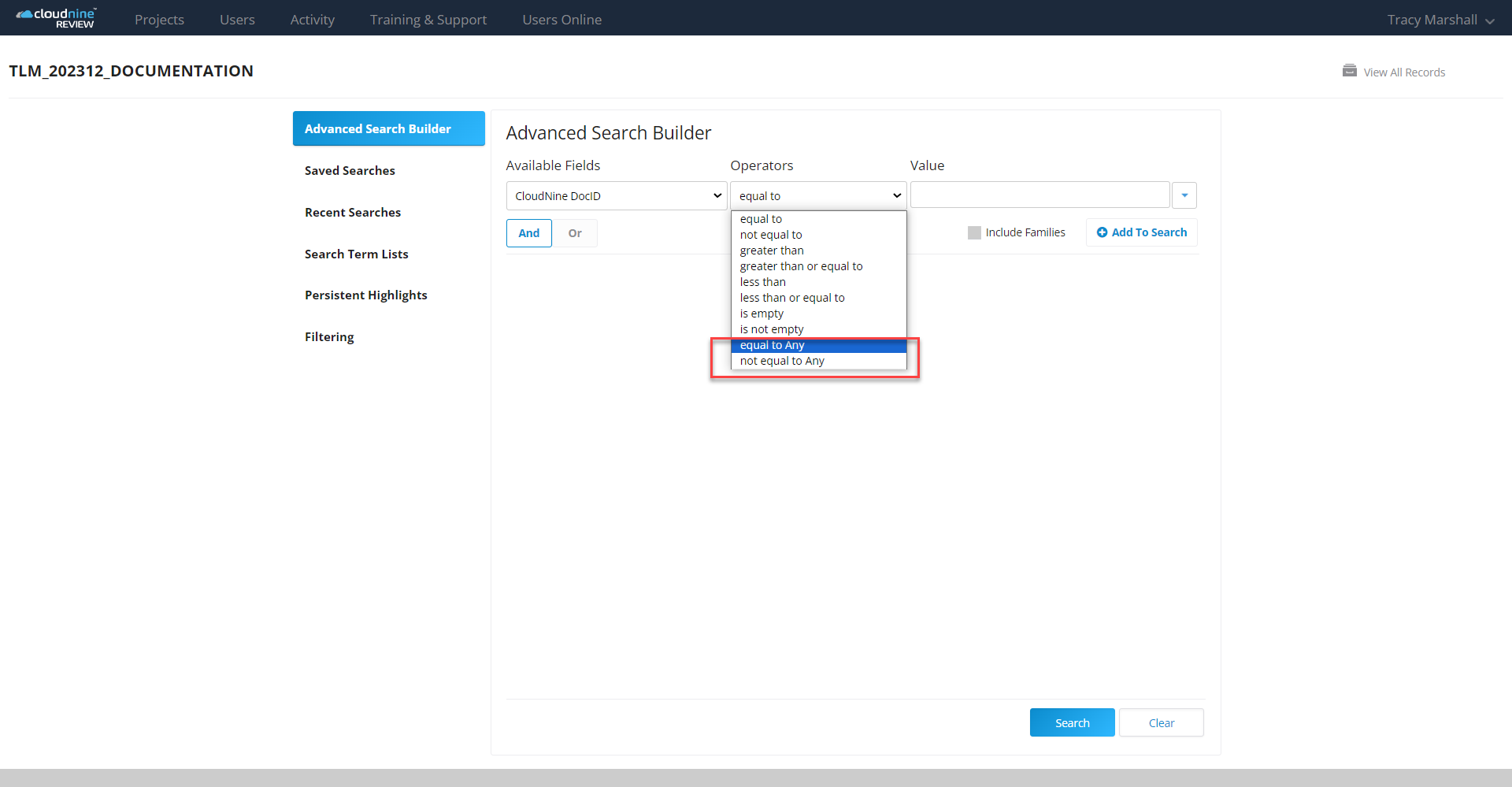
Task: Open the Tracy Marshall user menu
Action: [x=1440, y=20]
